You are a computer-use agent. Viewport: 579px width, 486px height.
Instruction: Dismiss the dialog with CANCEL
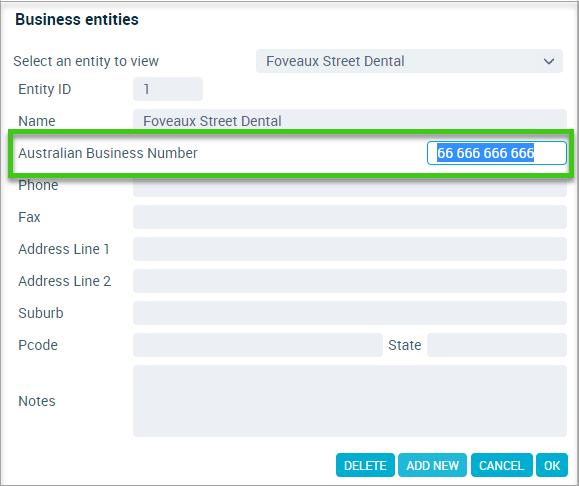pos(501,465)
